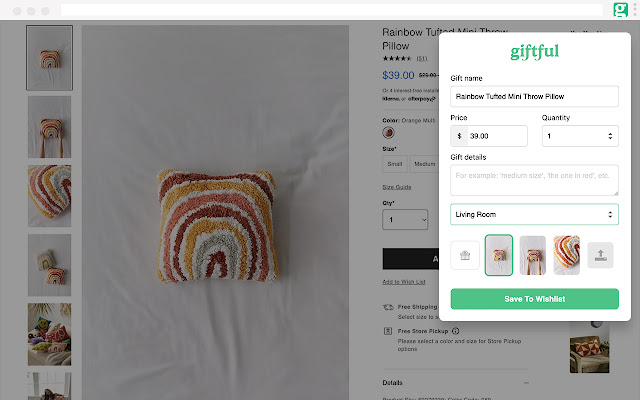The image size is (640, 400).
Task: Click the Free Shipping truck icon
Action: (x=388, y=308)
